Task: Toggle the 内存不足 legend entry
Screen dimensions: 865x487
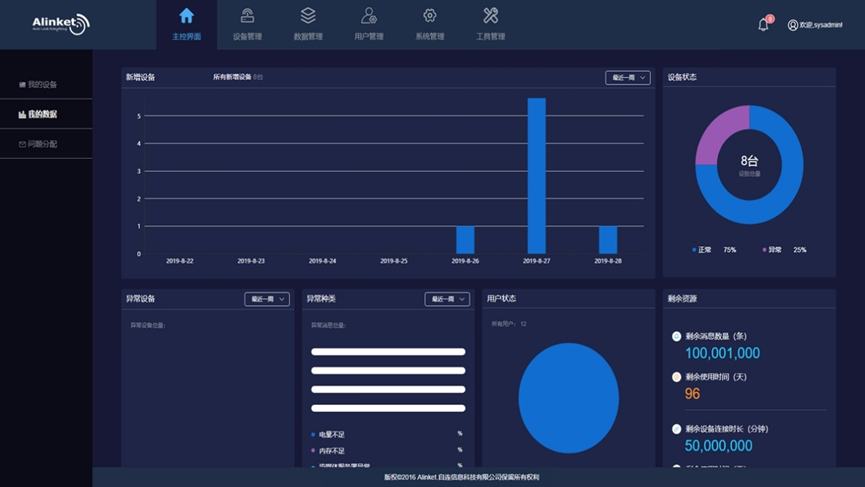Action: 328,451
